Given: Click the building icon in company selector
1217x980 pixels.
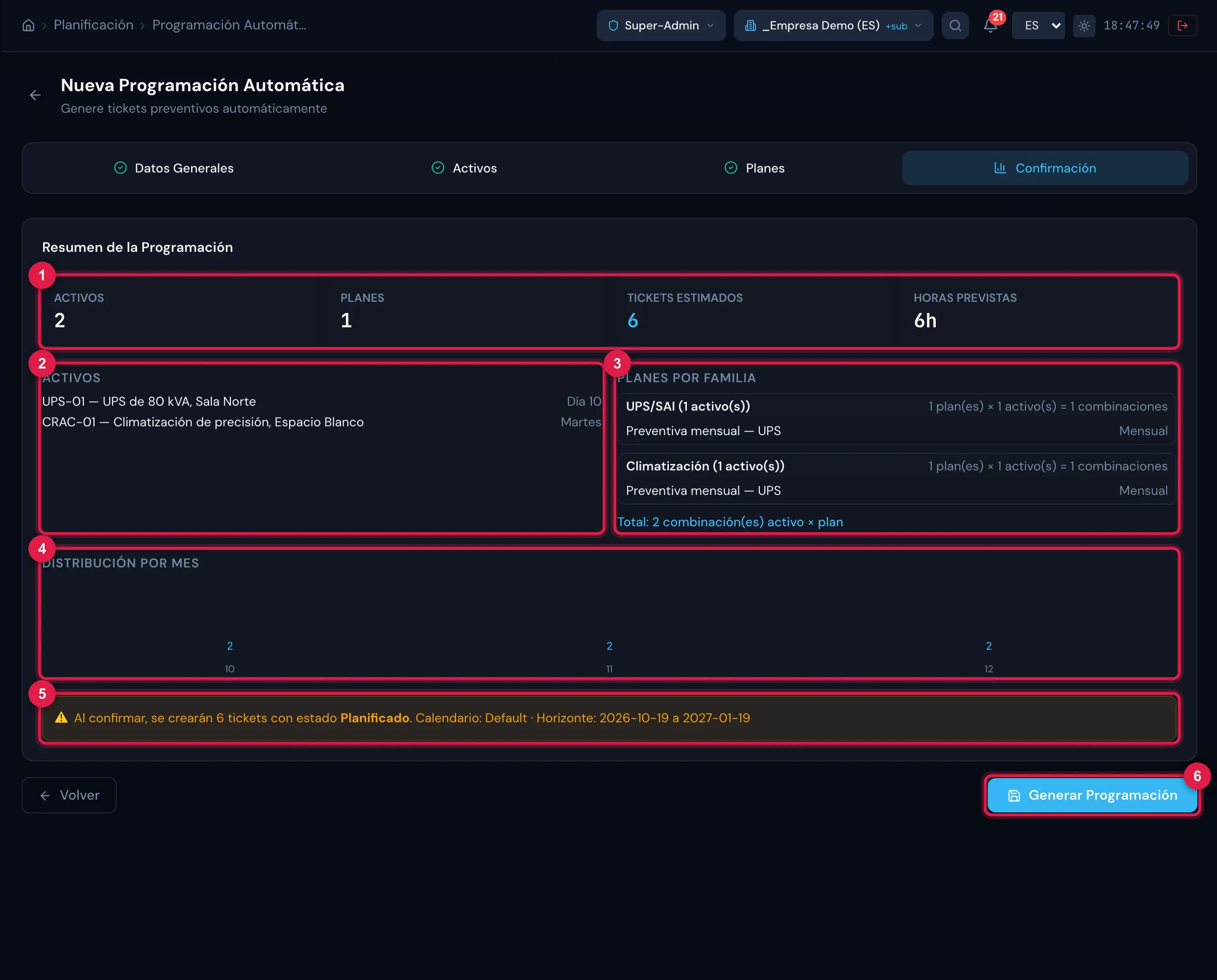Looking at the screenshot, I should click(x=751, y=25).
